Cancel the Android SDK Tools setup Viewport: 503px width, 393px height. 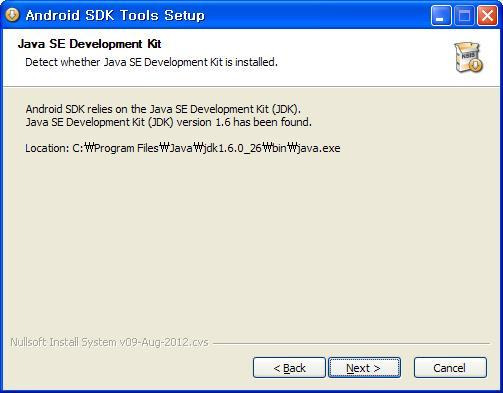pyautogui.click(x=450, y=368)
